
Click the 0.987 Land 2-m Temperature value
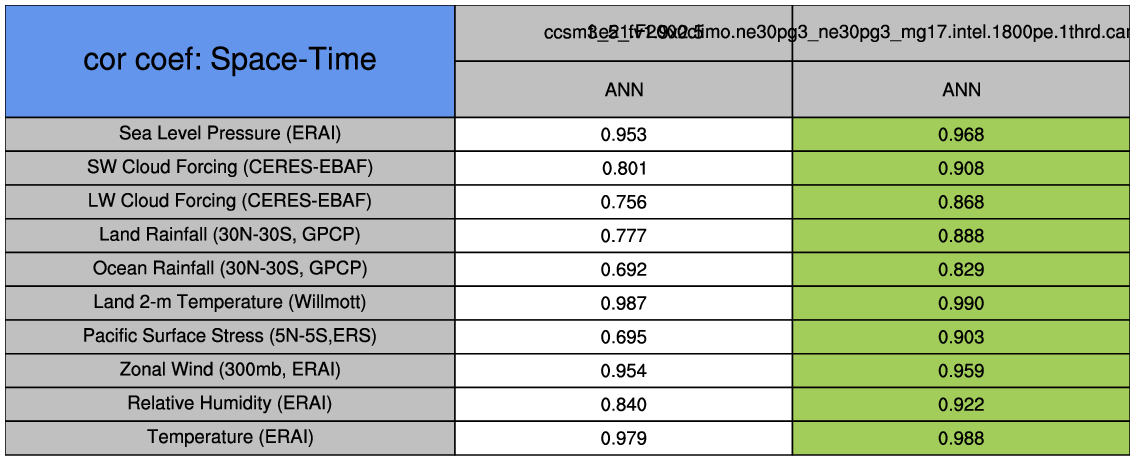(x=624, y=304)
